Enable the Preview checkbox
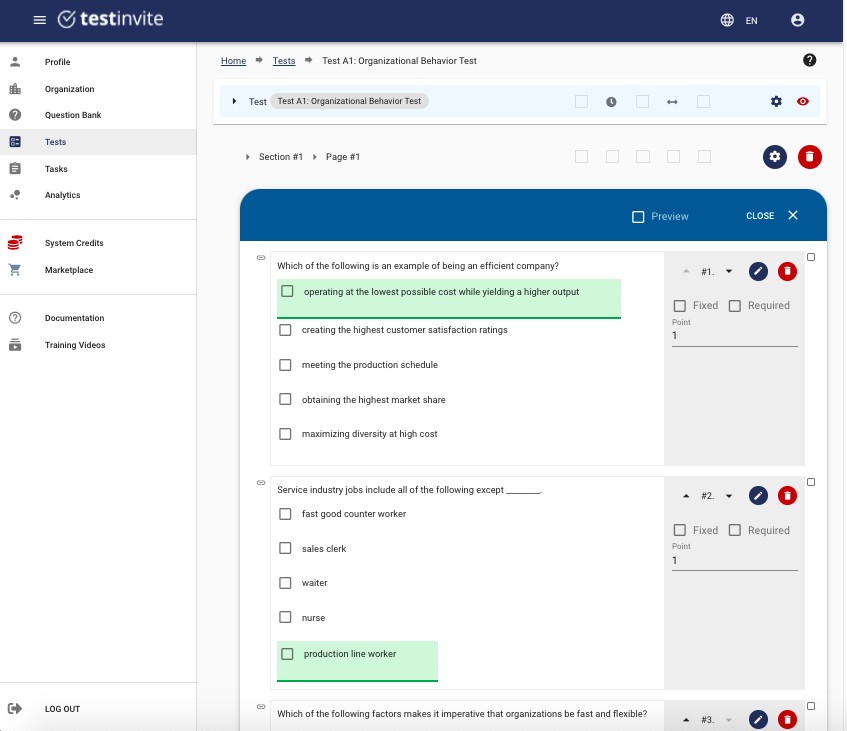This screenshot has height=731, width=847. (x=638, y=216)
